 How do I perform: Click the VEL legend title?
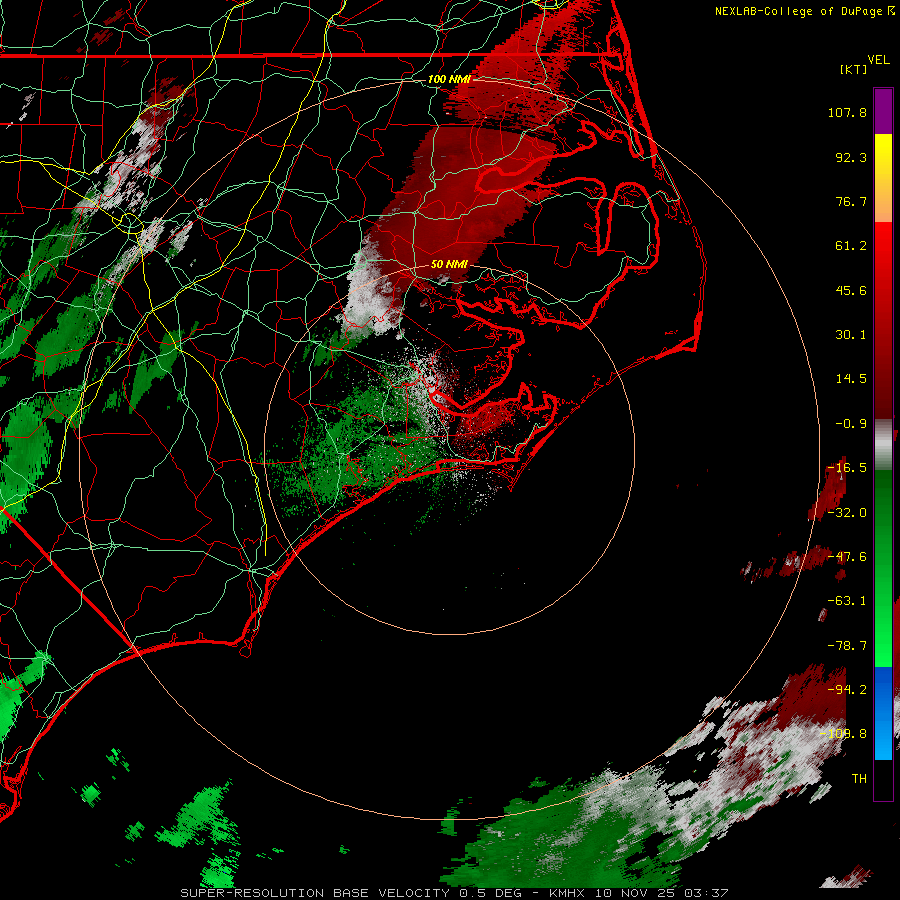pyautogui.click(x=878, y=60)
